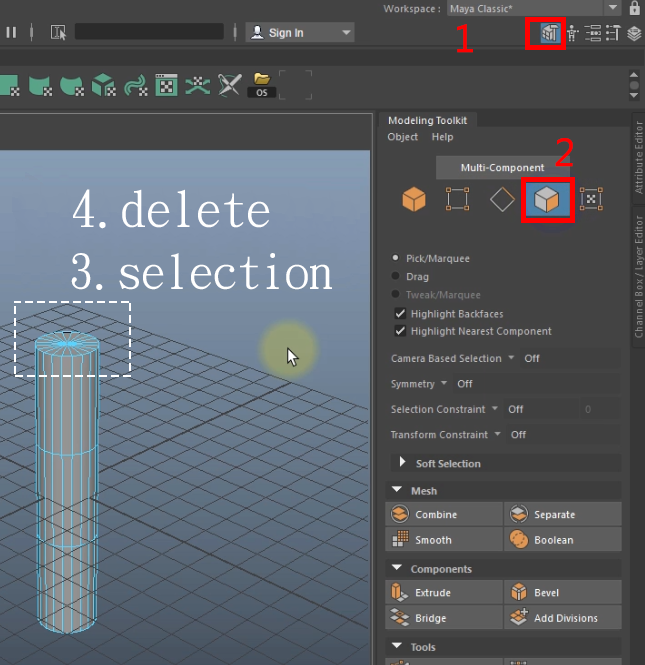This screenshot has width=645, height=665.
Task: Switch to Vertex selection mode icon
Action: (x=457, y=200)
